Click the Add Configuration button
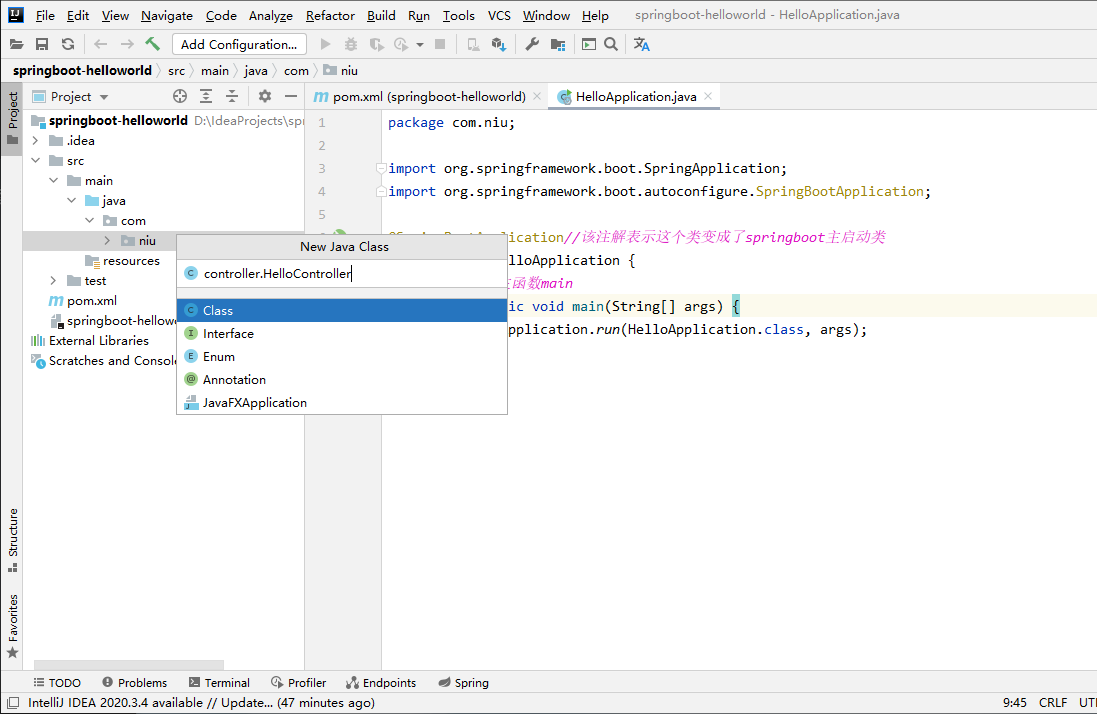1097x714 pixels. point(239,44)
